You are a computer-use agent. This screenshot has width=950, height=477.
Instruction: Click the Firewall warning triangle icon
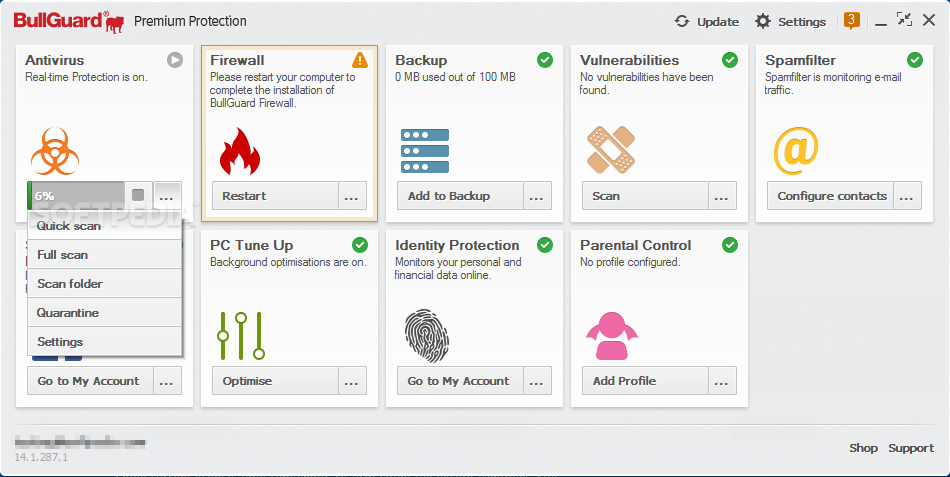pyautogui.click(x=360, y=60)
